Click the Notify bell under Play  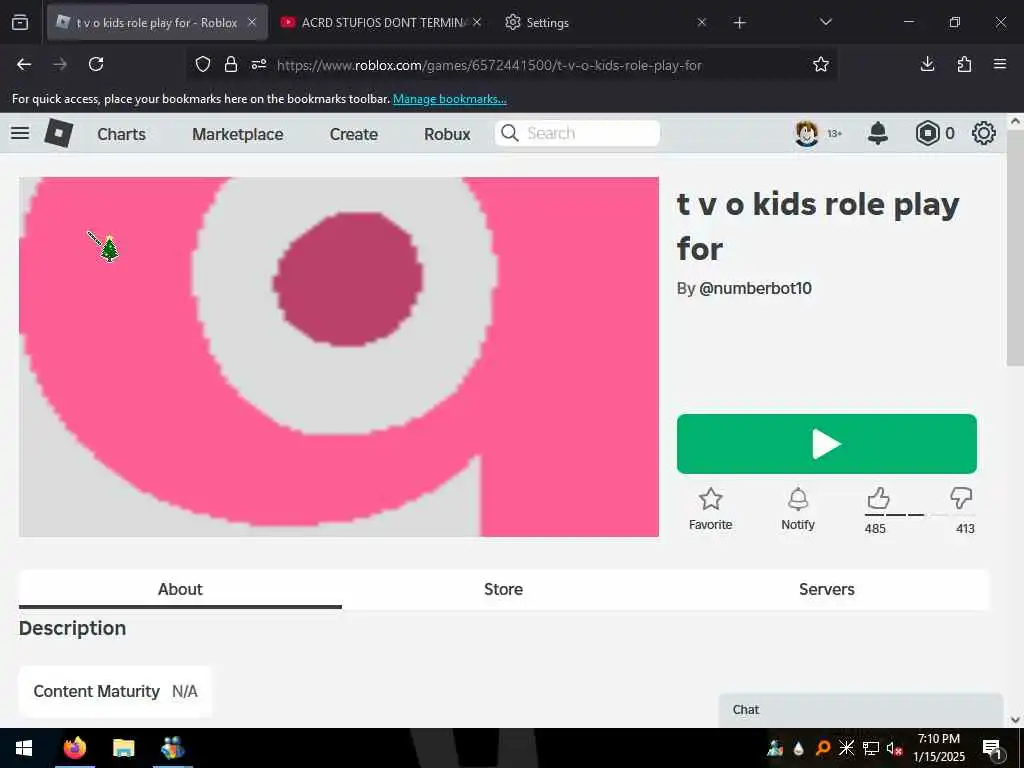[x=798, y=500]
